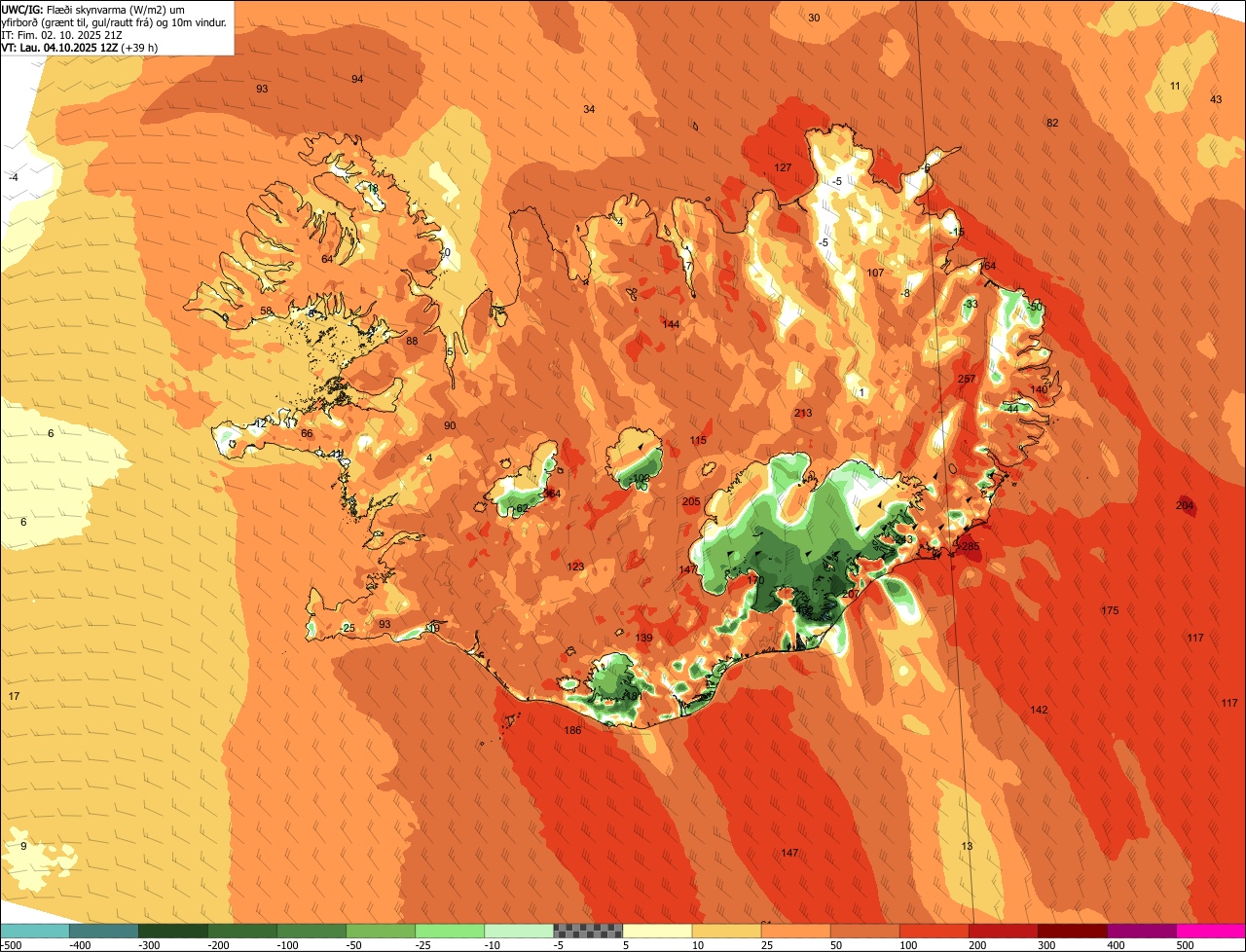Image resolution: width=1246 pixels, height=952 pixels.
Task: Select the heat flux value 175
Action: (x=1110, y=610)
